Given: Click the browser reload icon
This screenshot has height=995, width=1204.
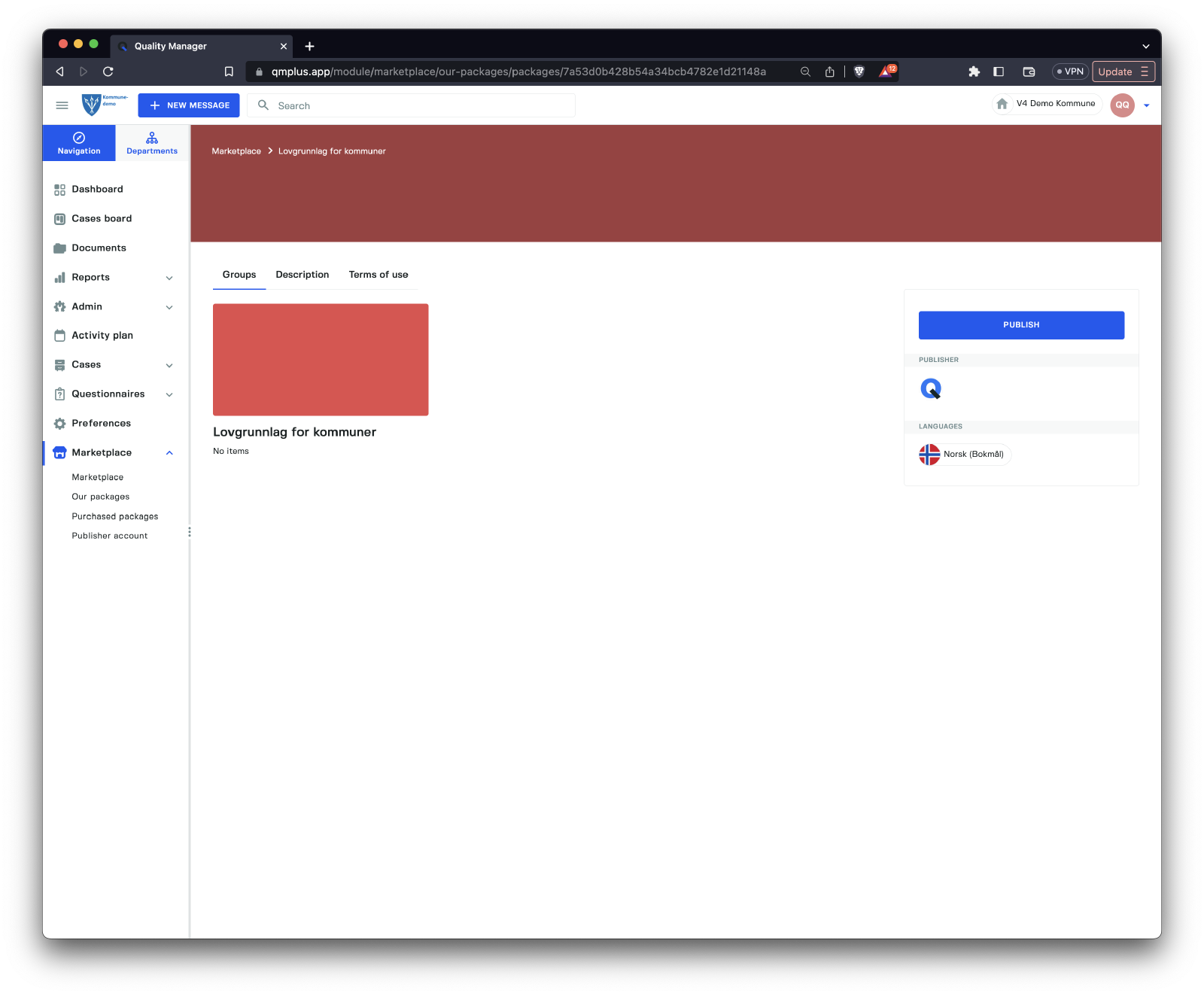Looking at the screenshot, I should (108, 72).
